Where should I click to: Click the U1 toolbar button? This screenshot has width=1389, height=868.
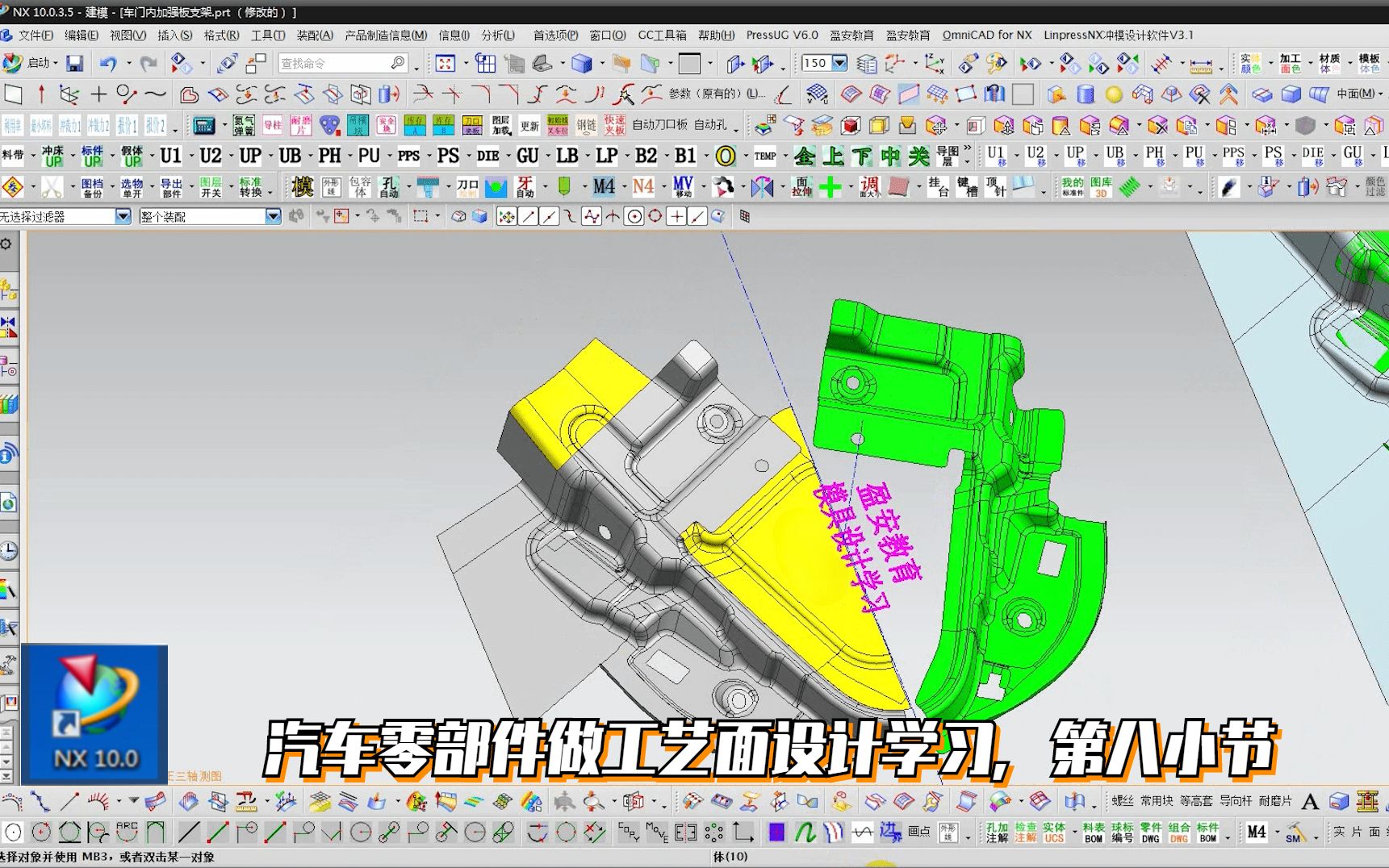point(169,156)
